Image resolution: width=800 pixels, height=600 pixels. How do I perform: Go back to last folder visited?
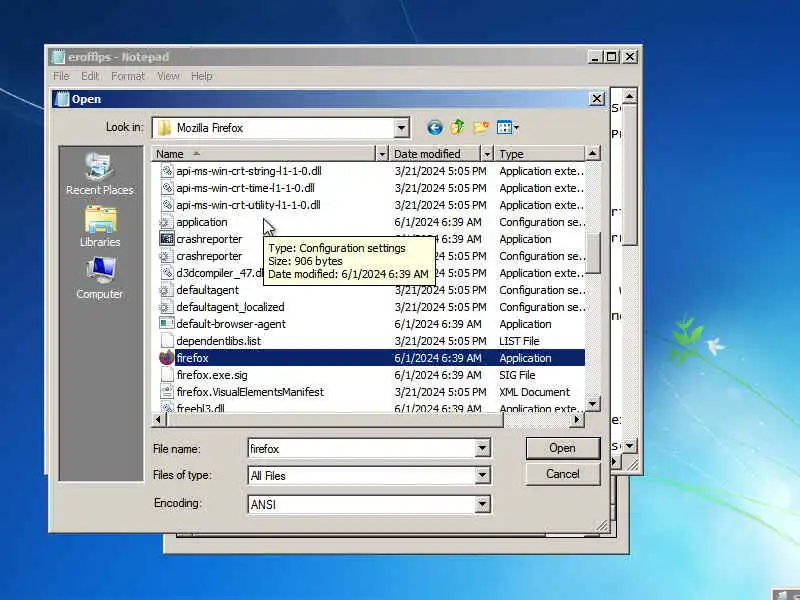click(435, 128)
